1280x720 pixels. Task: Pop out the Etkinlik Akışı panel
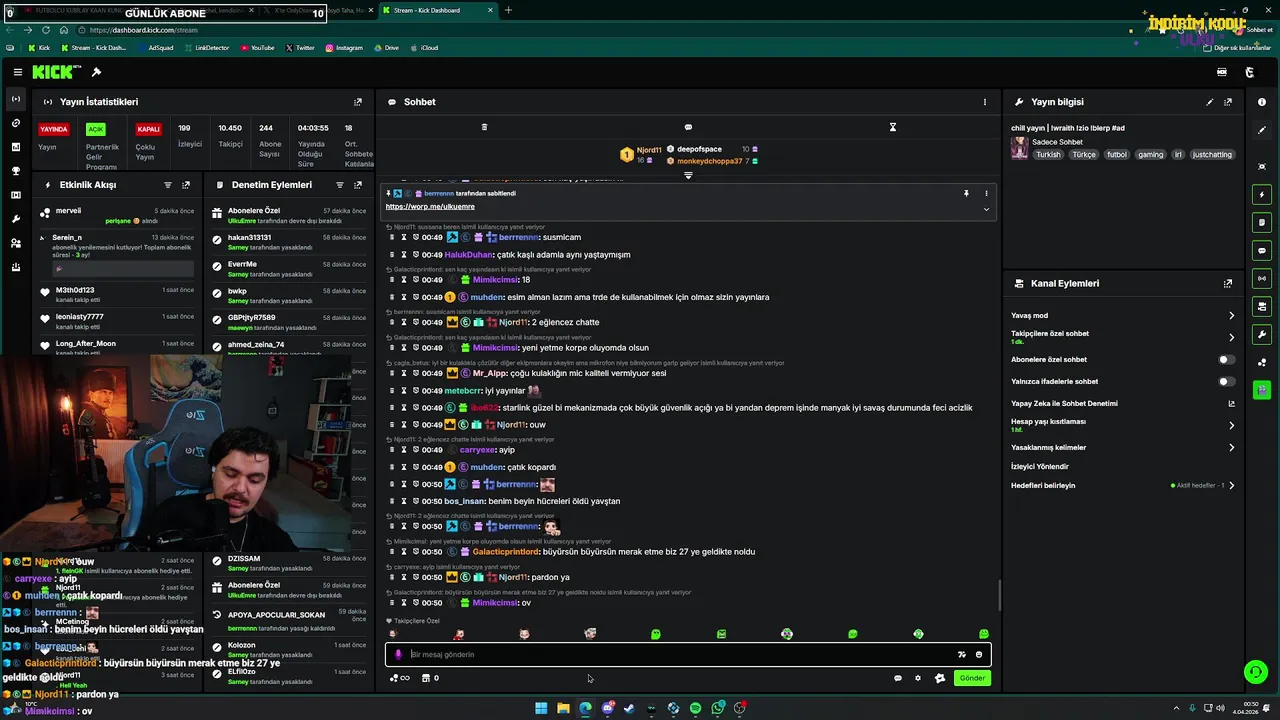tap(186, 185)
